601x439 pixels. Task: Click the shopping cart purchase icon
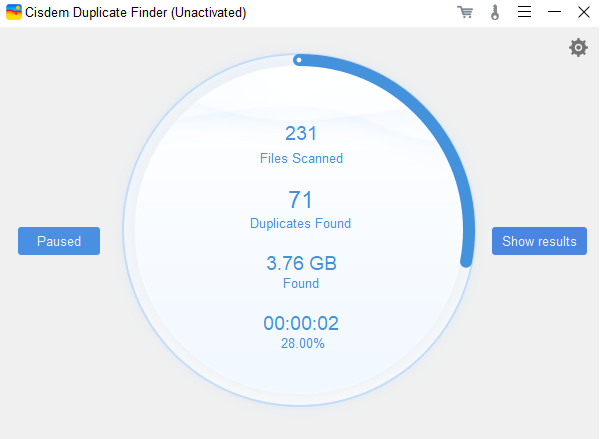tap(464, 13)
